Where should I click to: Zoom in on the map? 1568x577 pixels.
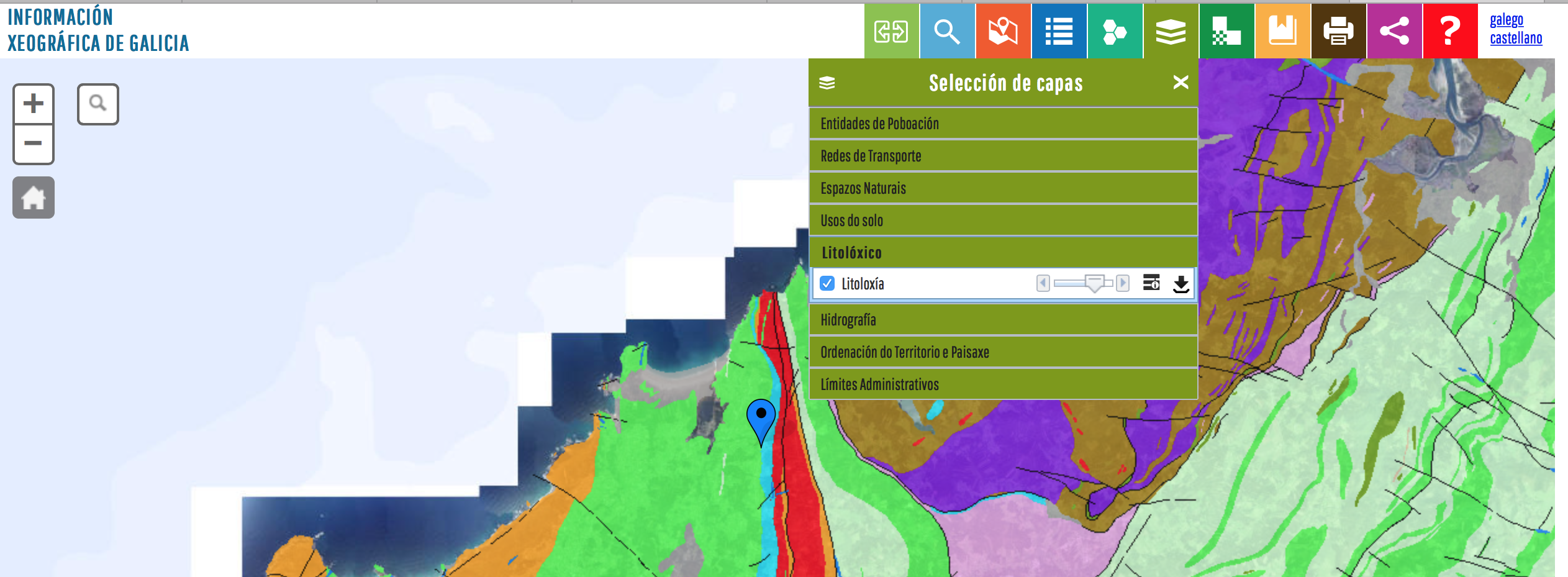coord(34,104)
